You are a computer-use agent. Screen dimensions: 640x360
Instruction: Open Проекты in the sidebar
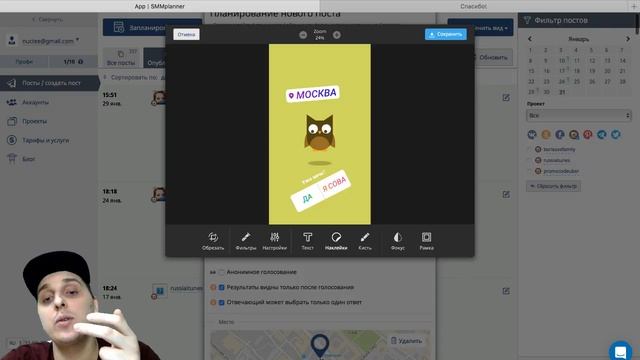pyautogui.click(x=34, y=121)
